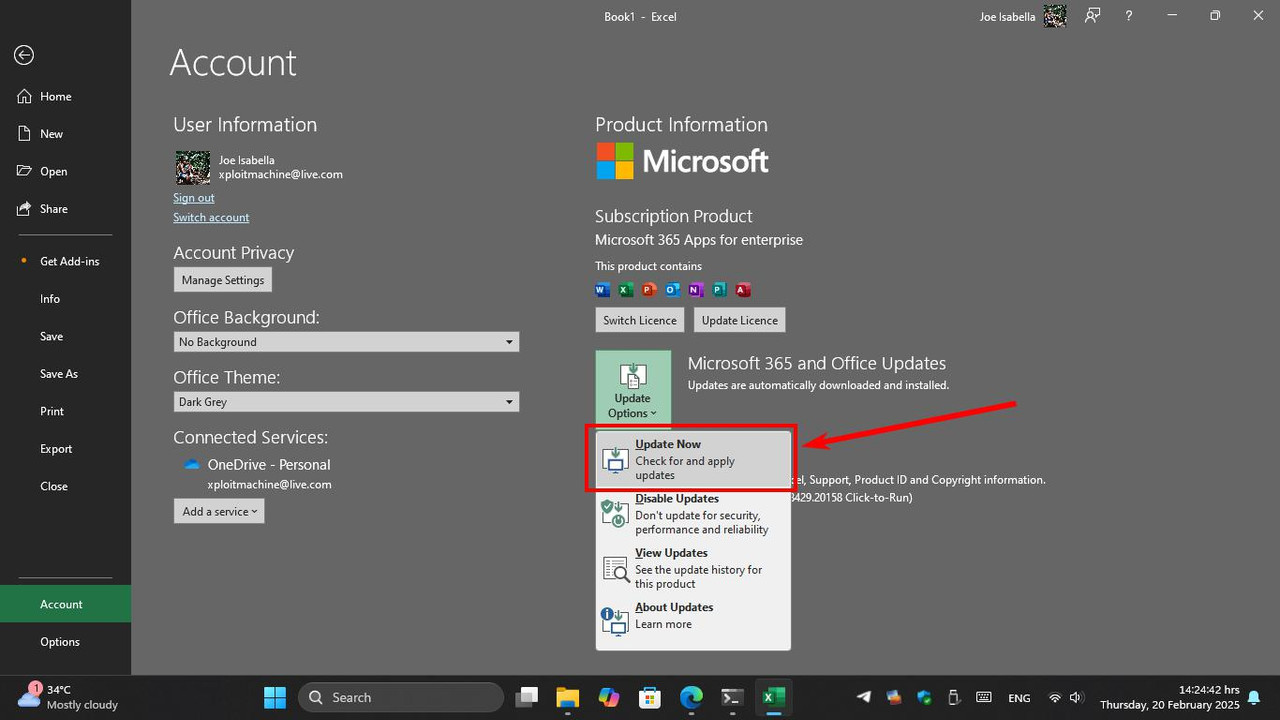Image resolution: width=1280 pixels, height=720 pixels.
Task: Click the Excel taskbar icon
Action: point(773,697)
